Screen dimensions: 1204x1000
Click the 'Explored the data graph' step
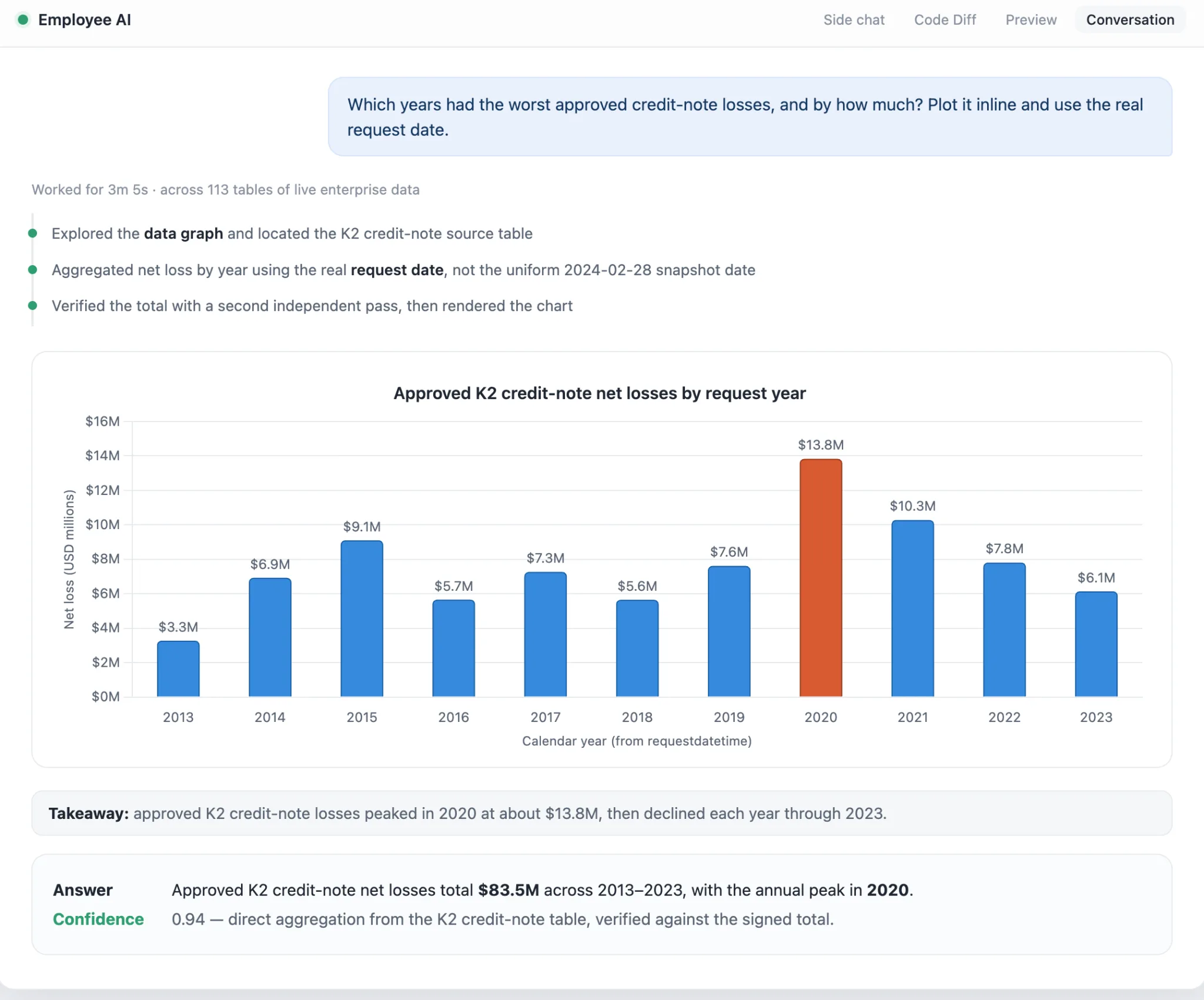(292, 234)
